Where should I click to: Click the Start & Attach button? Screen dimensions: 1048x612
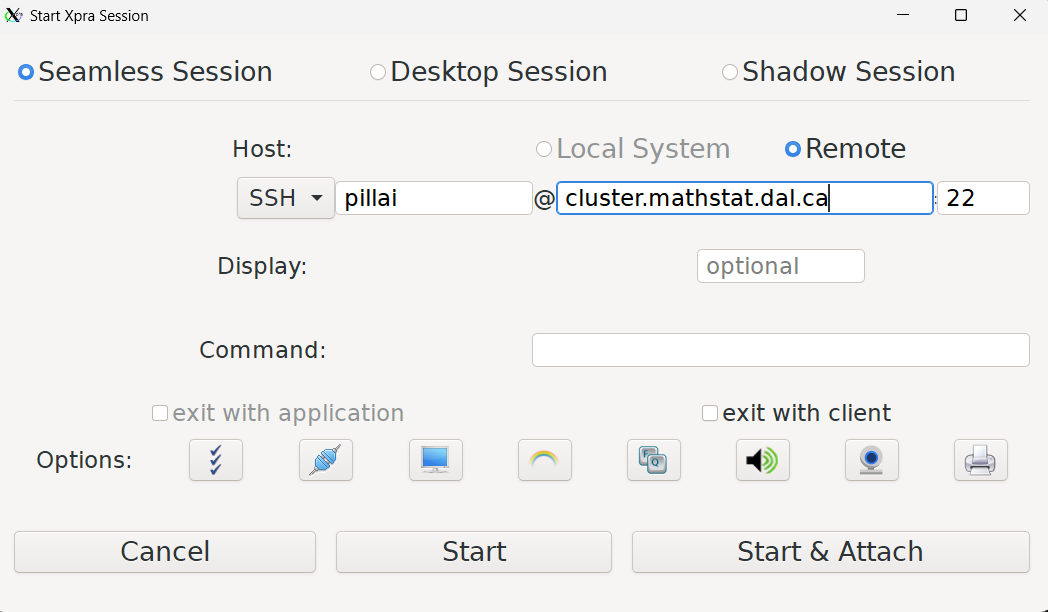coord(830,552)
